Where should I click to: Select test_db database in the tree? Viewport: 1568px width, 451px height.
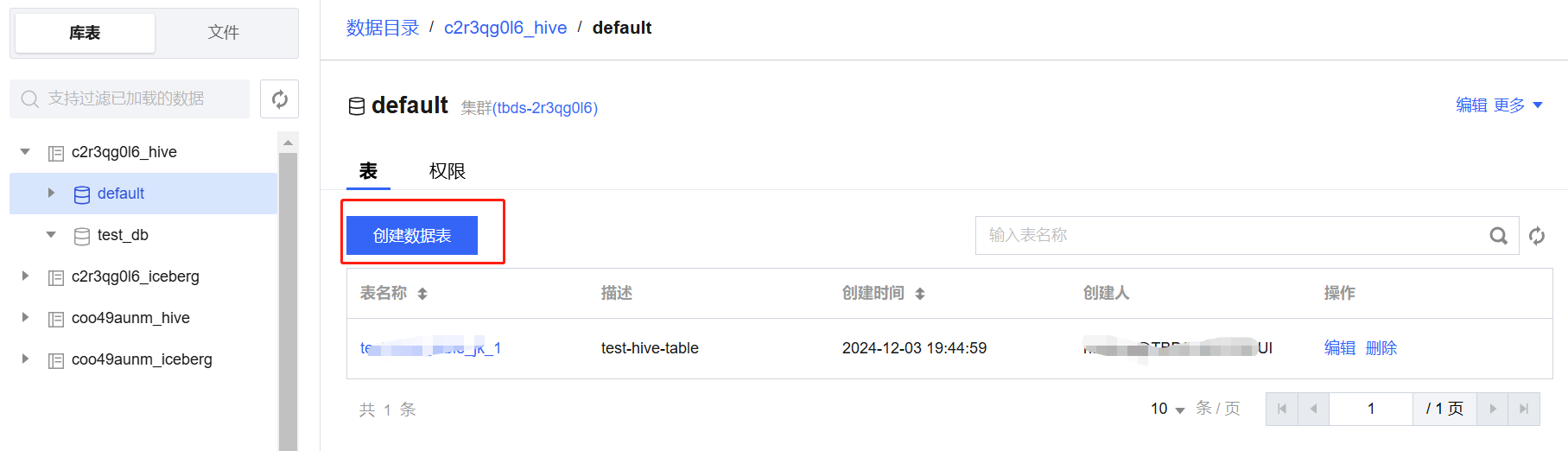(123, 235)
